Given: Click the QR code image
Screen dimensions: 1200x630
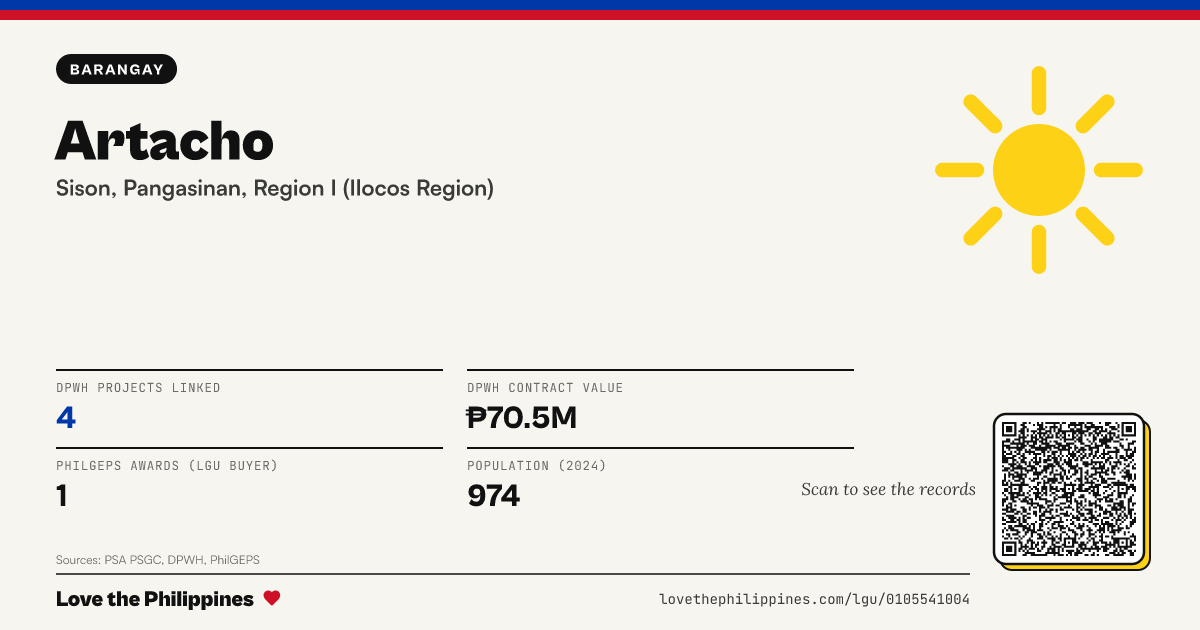Looking at the screenshot, I should (x=1069, y=488).
